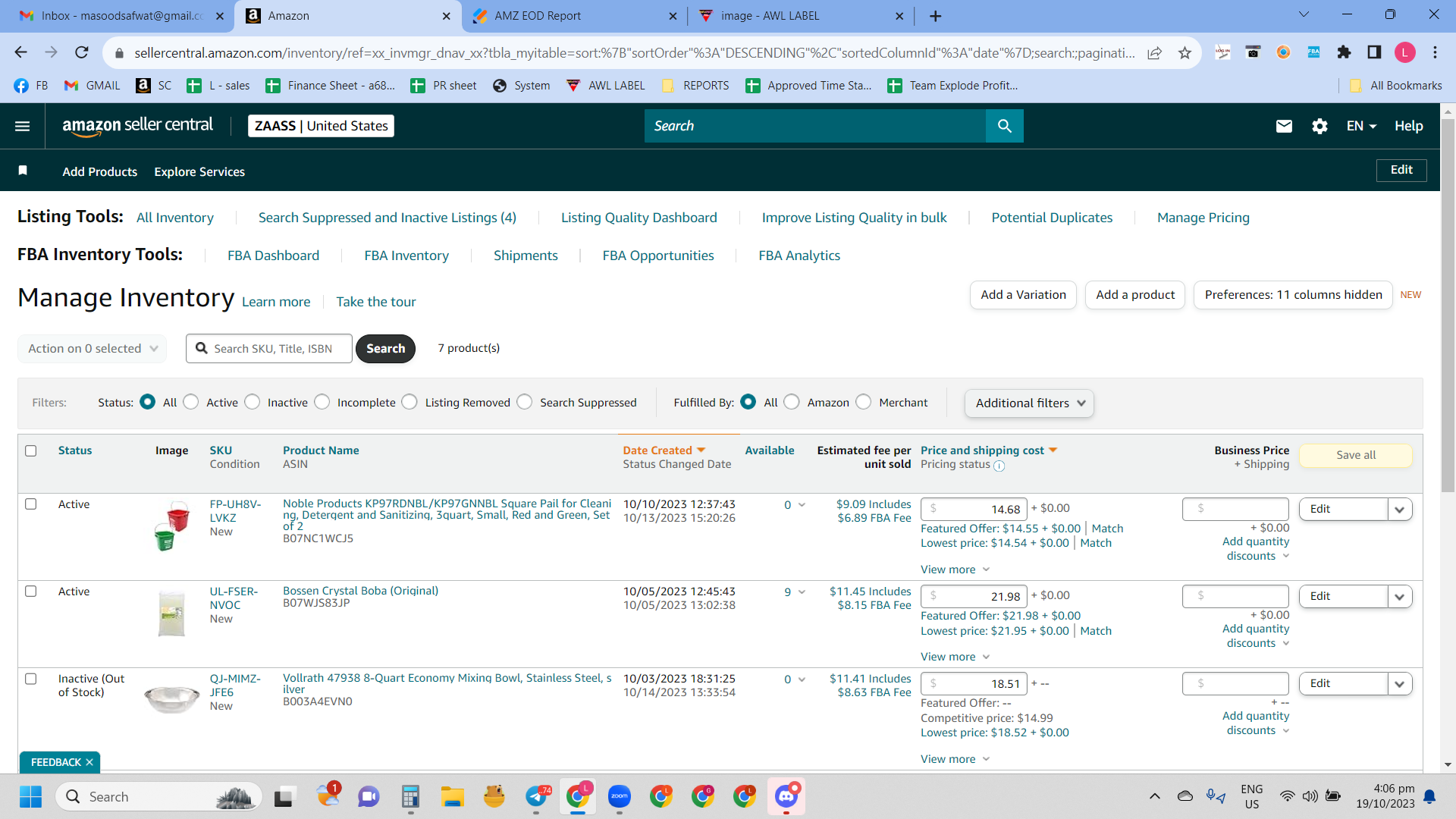Select Fulfilled By Merchant radio button
The width and height of the screenshot is (1456, 819).
pos(864,402)
